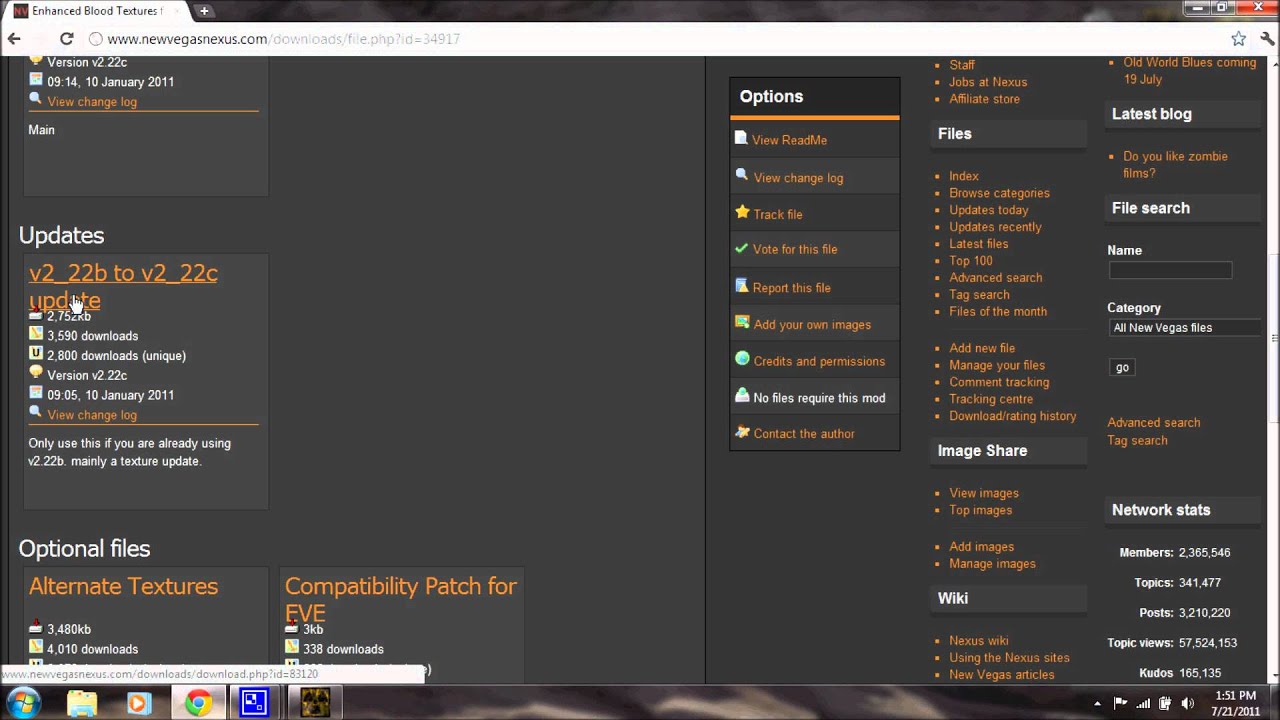Screen dimensions: 1280x720
Task: Click the Contact the author icon
Action: [x=742, y=432]
